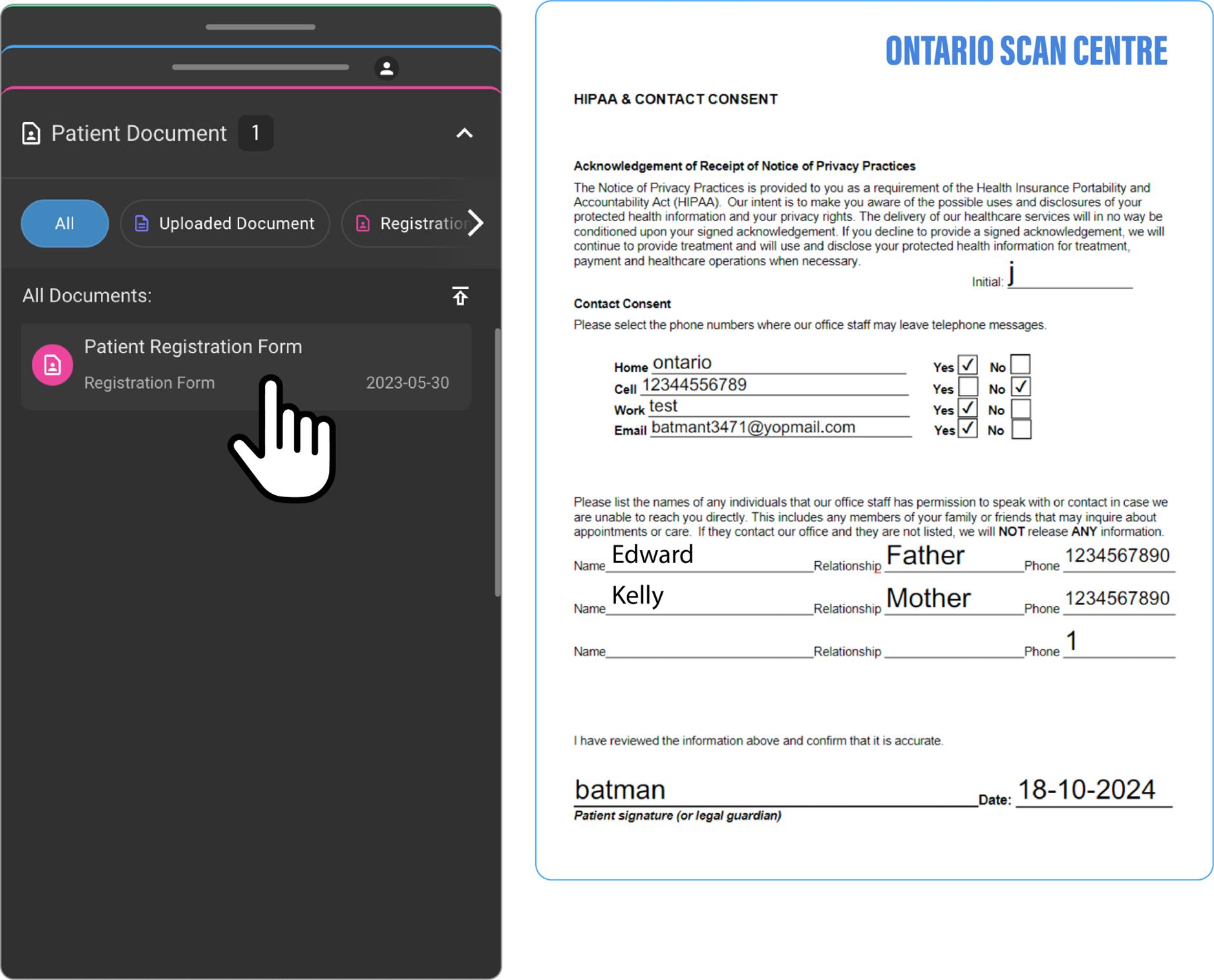Uncheck the Email Yes checkbox
The width and height of the screenshot is (1214, 980).
968,429
